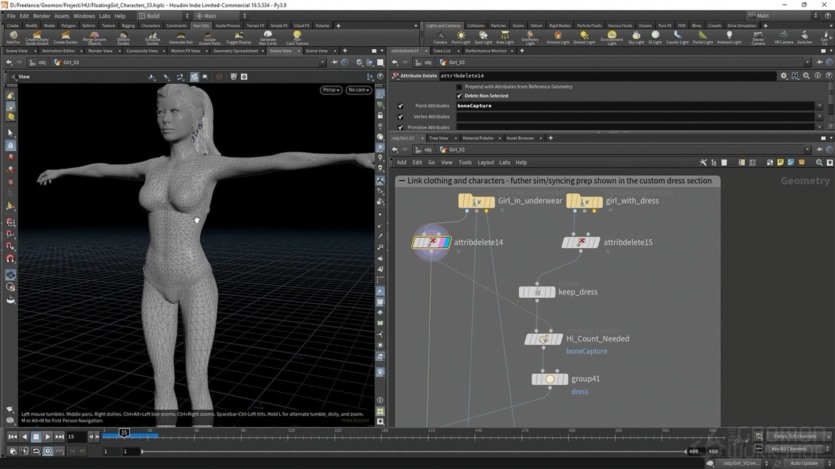835x469 pixels.
Task: Open the Render menu
Action: [41, 16]
